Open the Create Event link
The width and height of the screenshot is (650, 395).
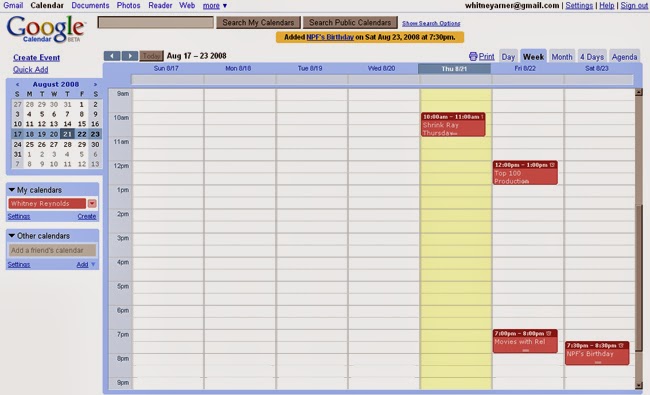coord(36,58)
